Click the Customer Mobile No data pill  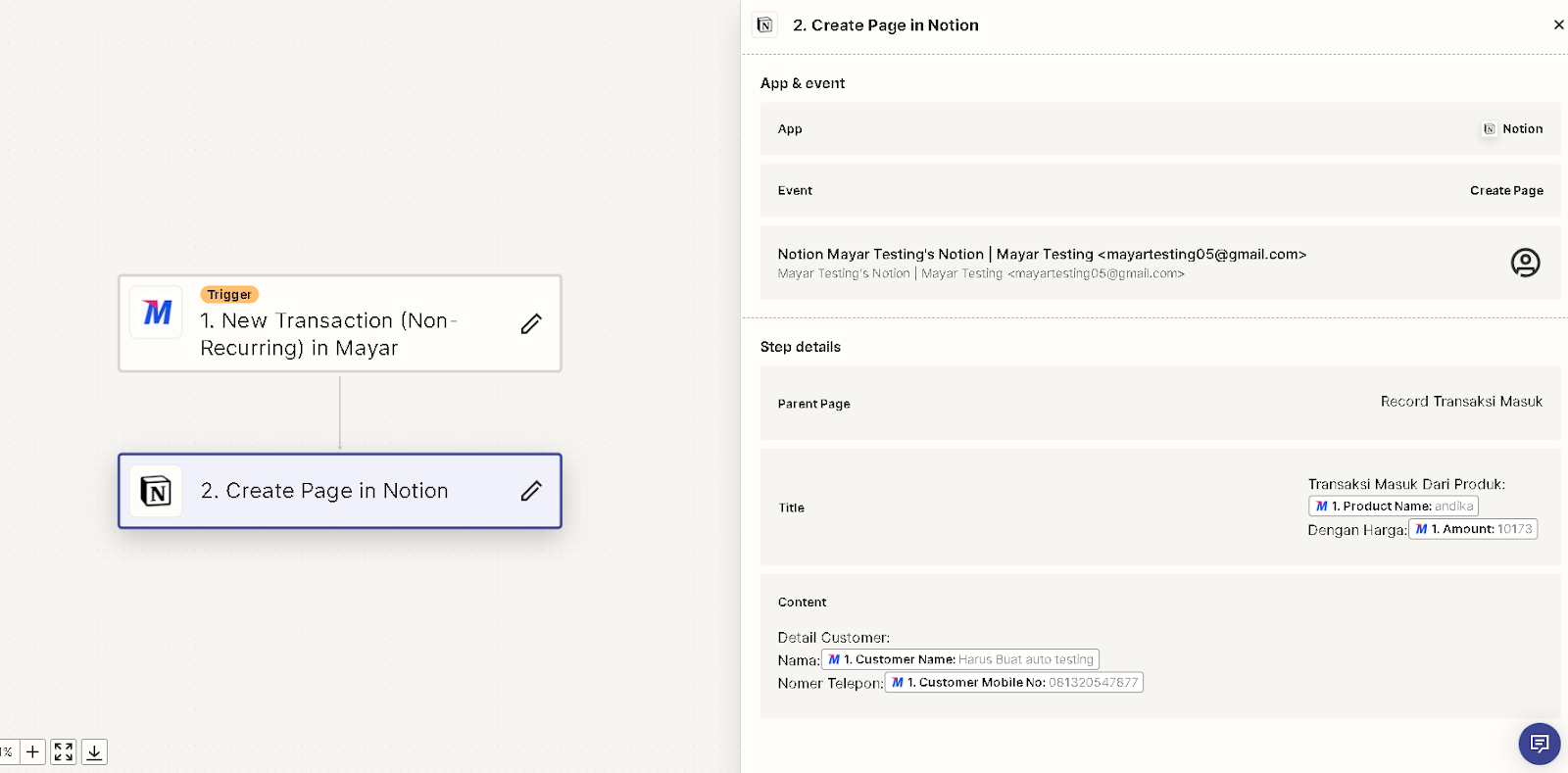coord(1013,682)
